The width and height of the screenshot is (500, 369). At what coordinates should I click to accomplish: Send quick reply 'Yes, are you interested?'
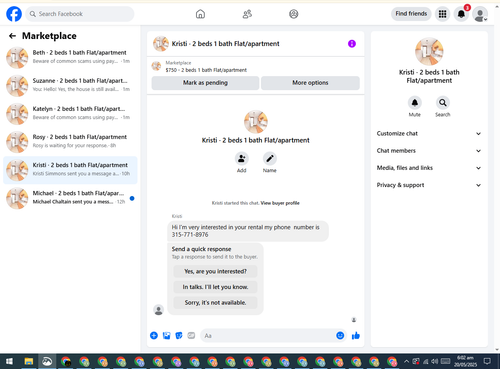pos(215,271)
